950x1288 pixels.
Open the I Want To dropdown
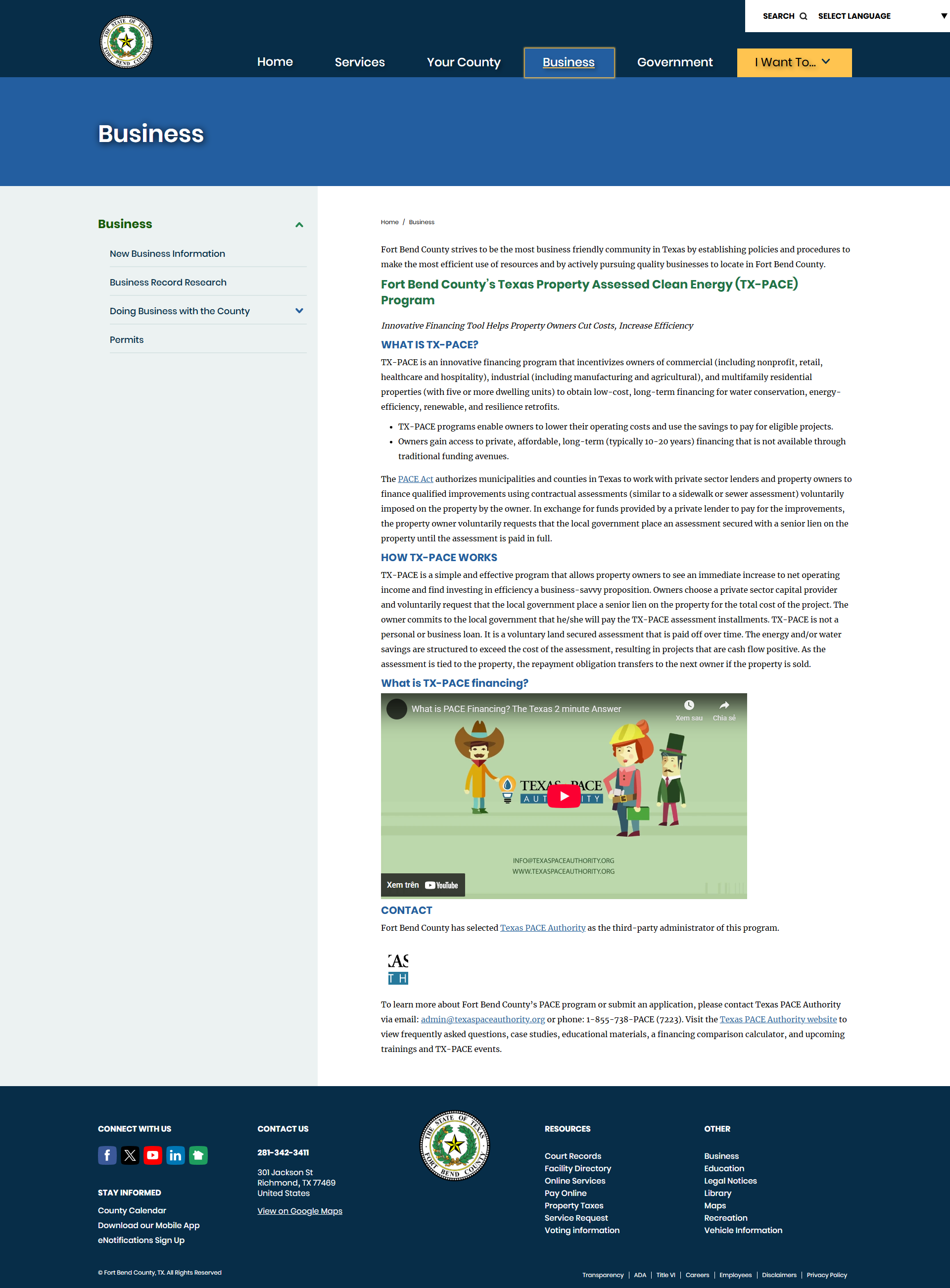794,62
